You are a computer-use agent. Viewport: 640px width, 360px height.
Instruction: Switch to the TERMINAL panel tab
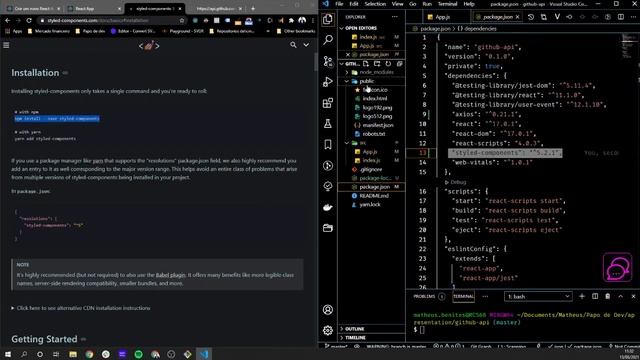pos(463,296)
